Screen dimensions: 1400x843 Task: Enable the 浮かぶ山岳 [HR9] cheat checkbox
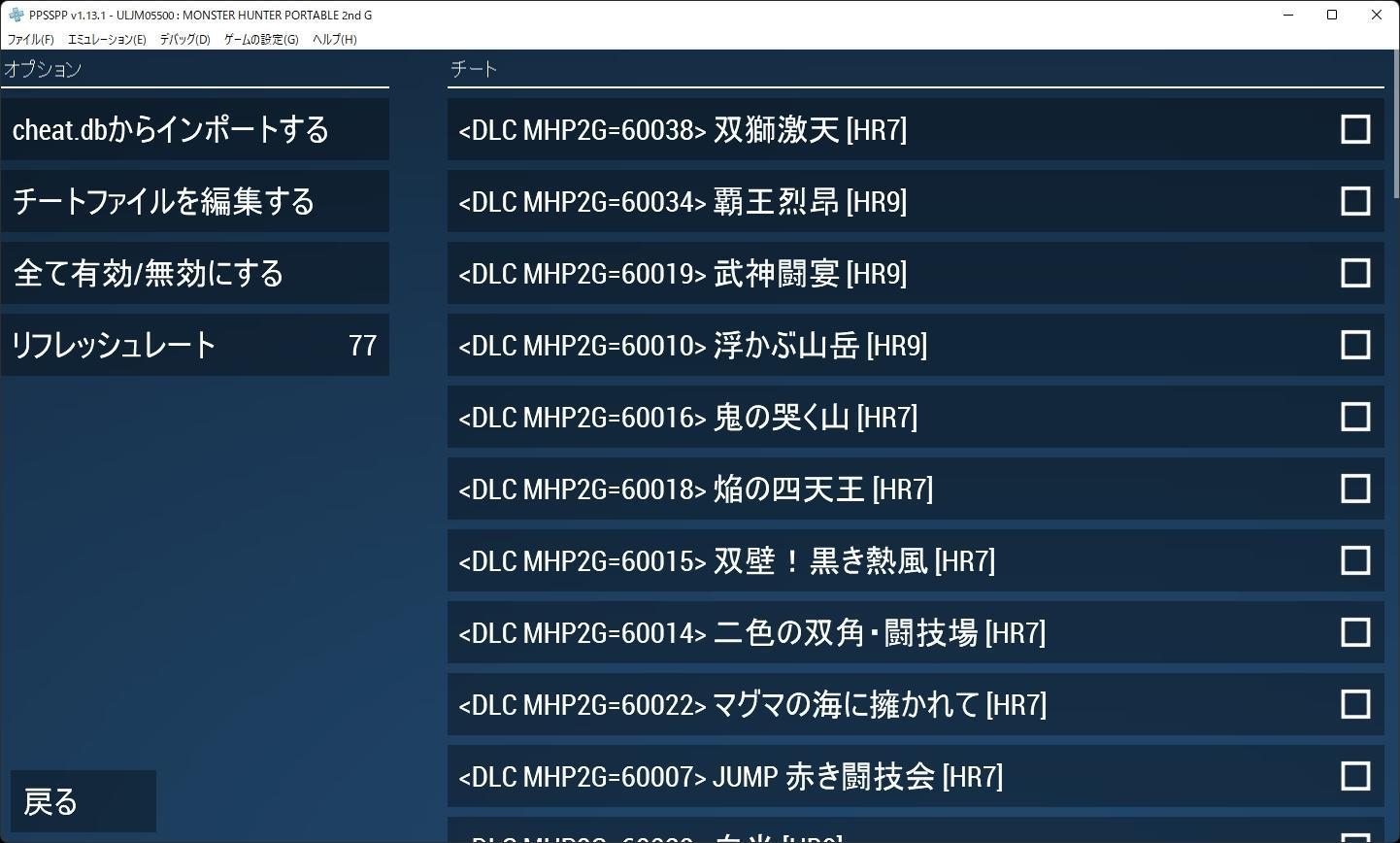pyautogui.click(x=1355, y=345)
